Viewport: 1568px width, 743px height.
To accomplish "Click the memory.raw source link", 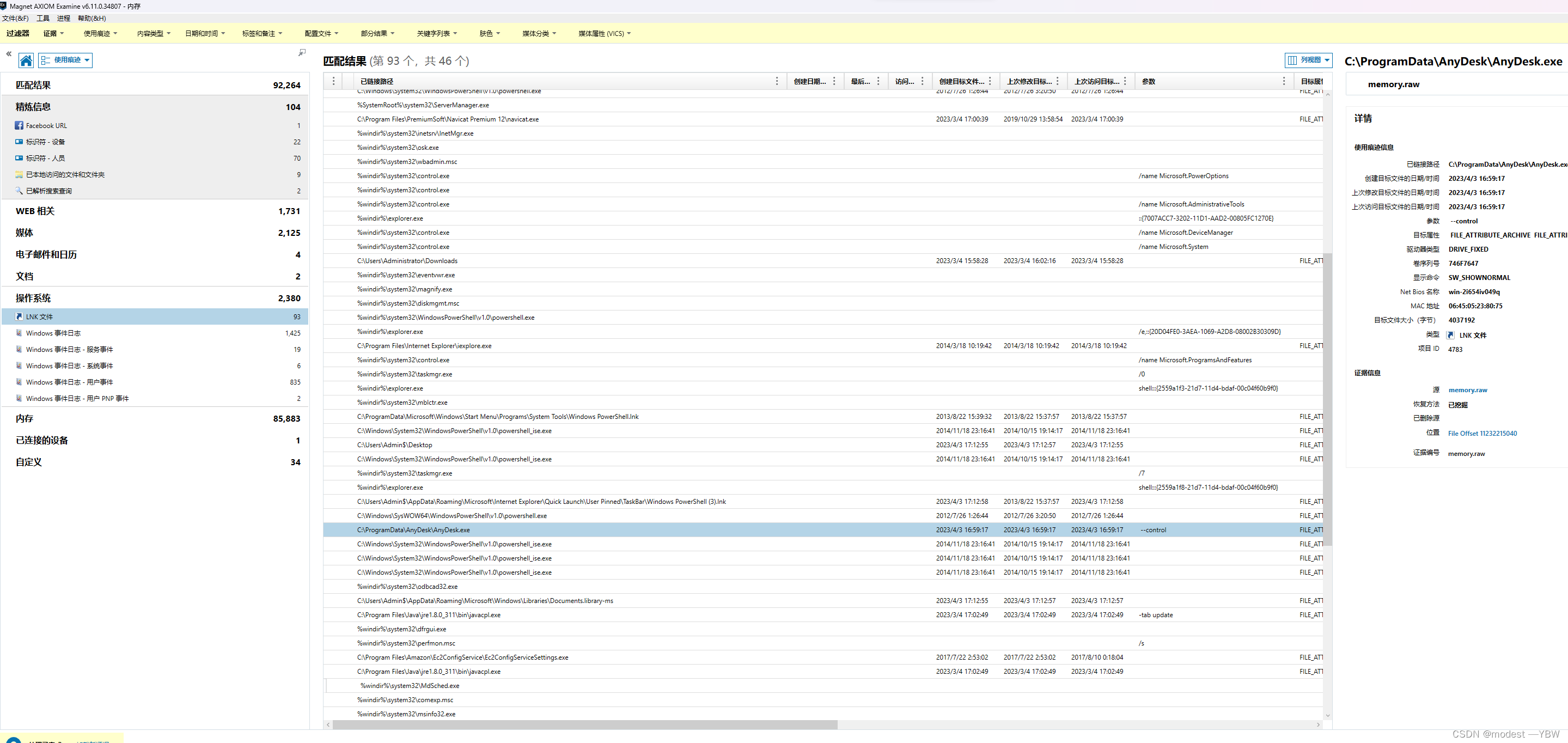I will pos(1467,391).
